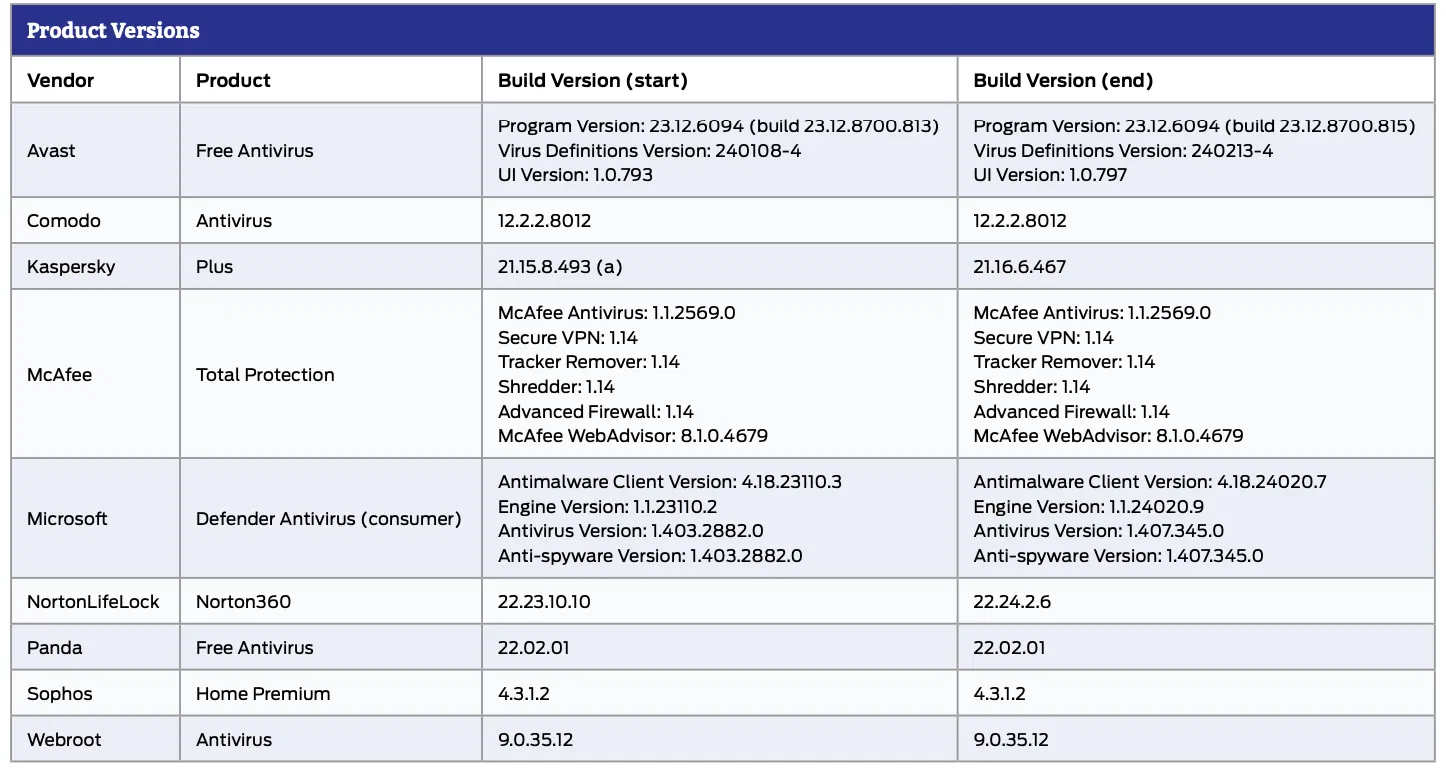The image size is (1446, 778).
Task: Click the Norton360 product cell
Action: point(243,602)
